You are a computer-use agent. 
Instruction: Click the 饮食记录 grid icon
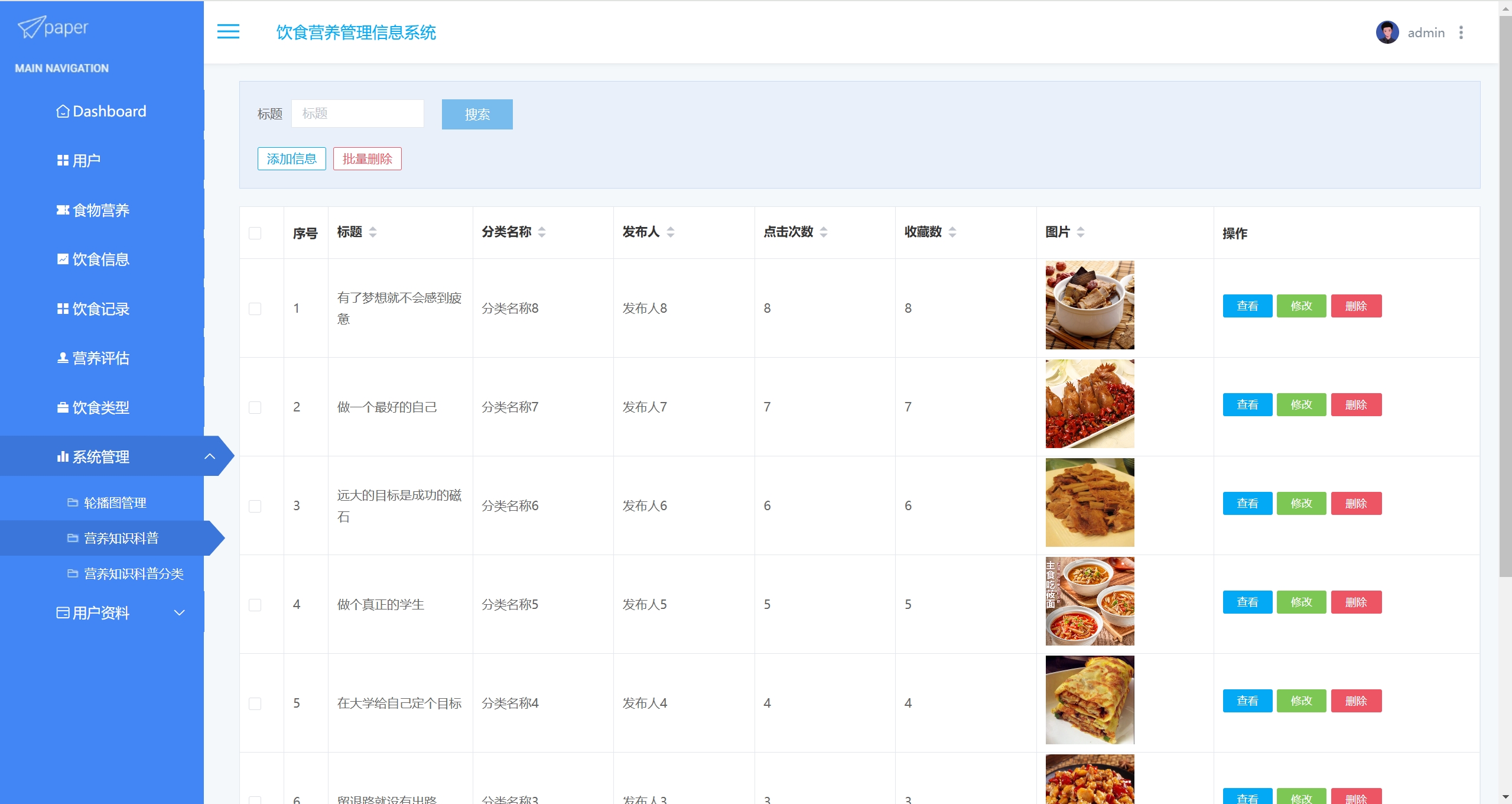pos(63,309)
